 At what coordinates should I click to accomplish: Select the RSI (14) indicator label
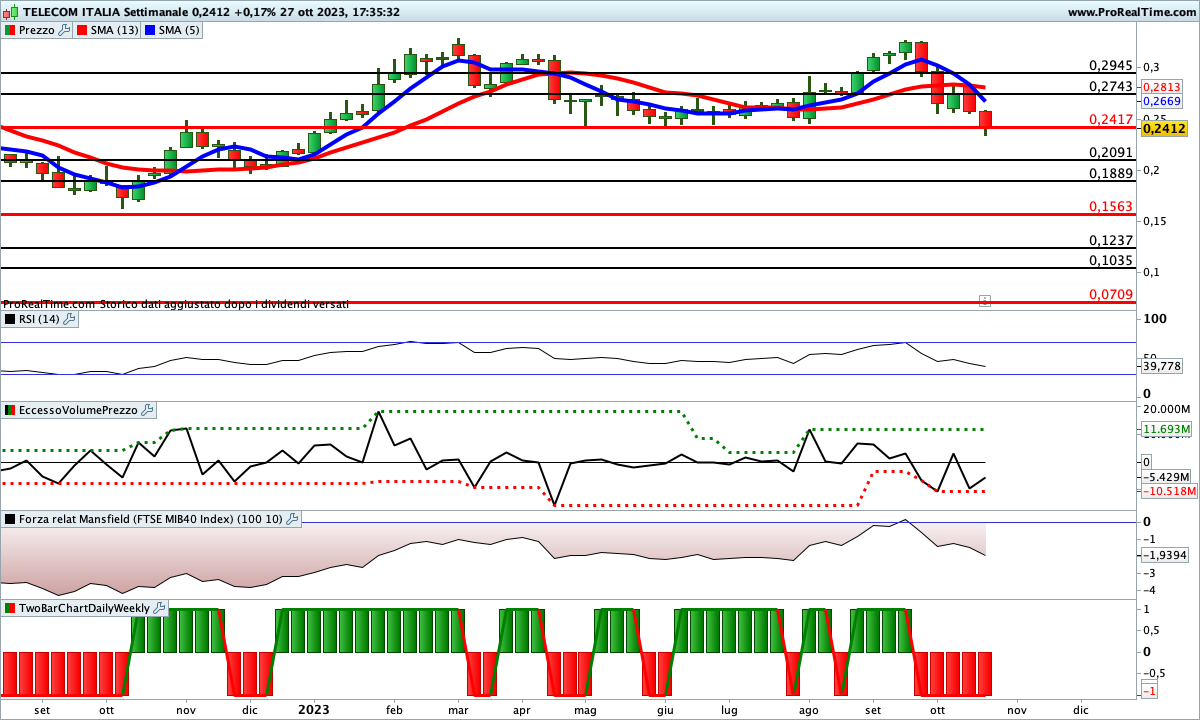tap(40, 319)
